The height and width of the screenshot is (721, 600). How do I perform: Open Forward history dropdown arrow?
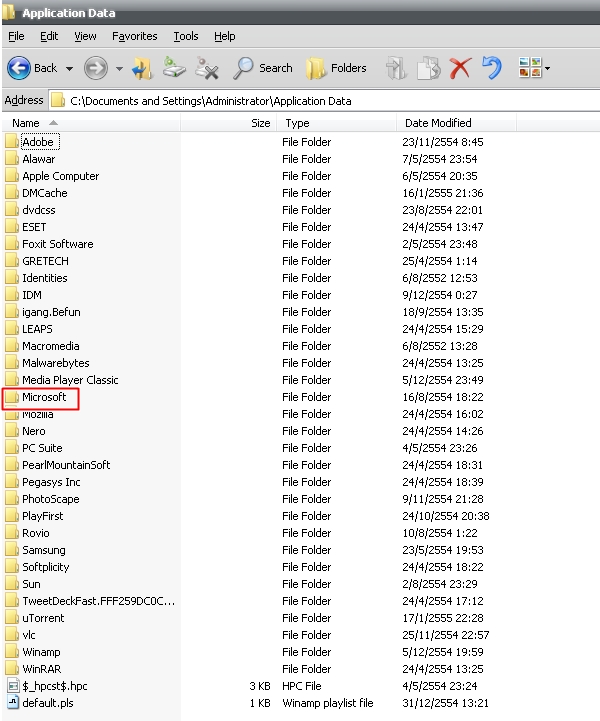point(120,69)
